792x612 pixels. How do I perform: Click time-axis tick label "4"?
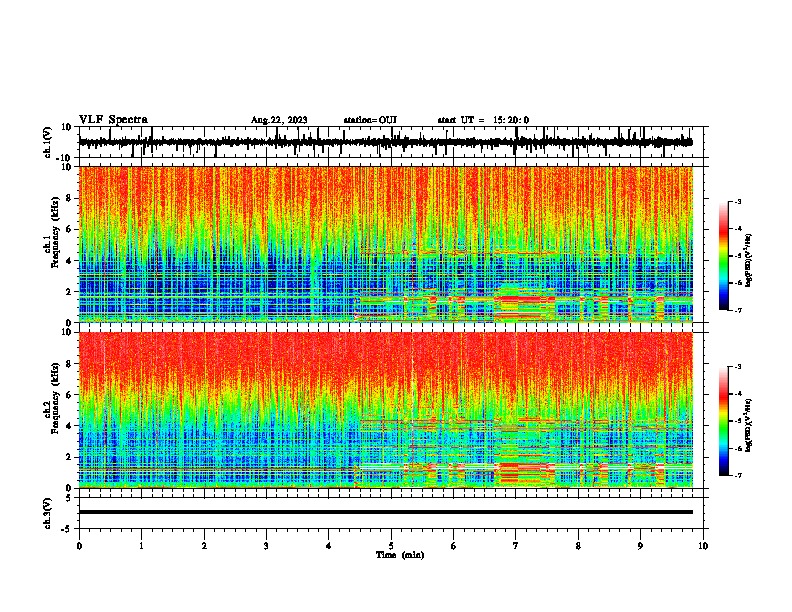point(329,546)
